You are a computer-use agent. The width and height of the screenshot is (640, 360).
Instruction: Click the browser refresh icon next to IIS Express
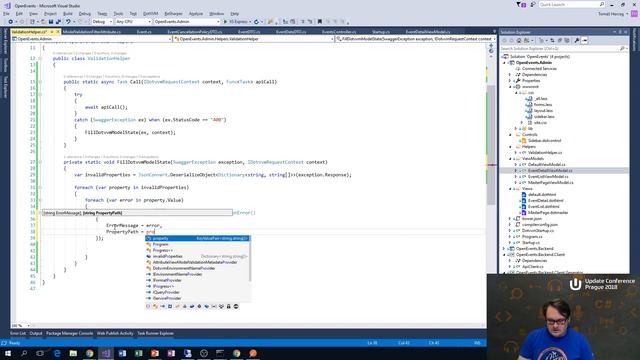(256, 22)
